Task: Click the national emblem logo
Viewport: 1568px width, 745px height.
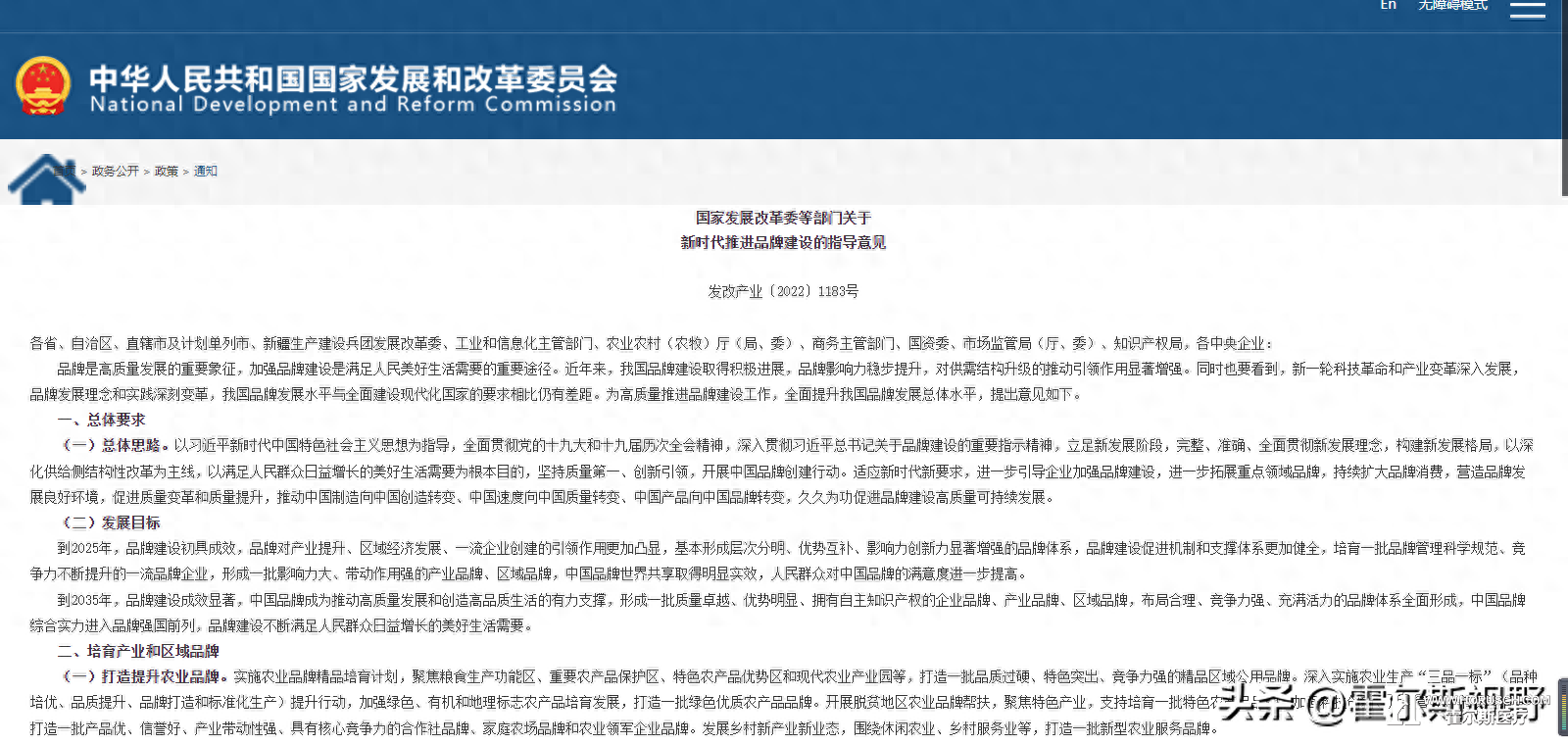Action: point(43,85)
